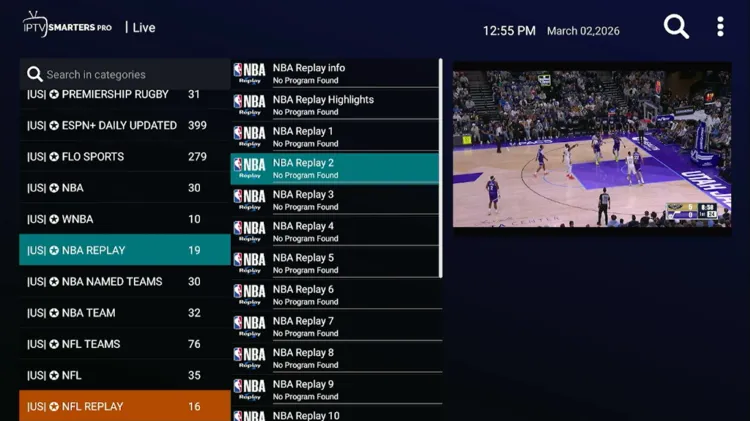The height and width of the screenshot is (421, 750).
Task: Select the NBA Replay 1 channel
Action: [335, 136]
